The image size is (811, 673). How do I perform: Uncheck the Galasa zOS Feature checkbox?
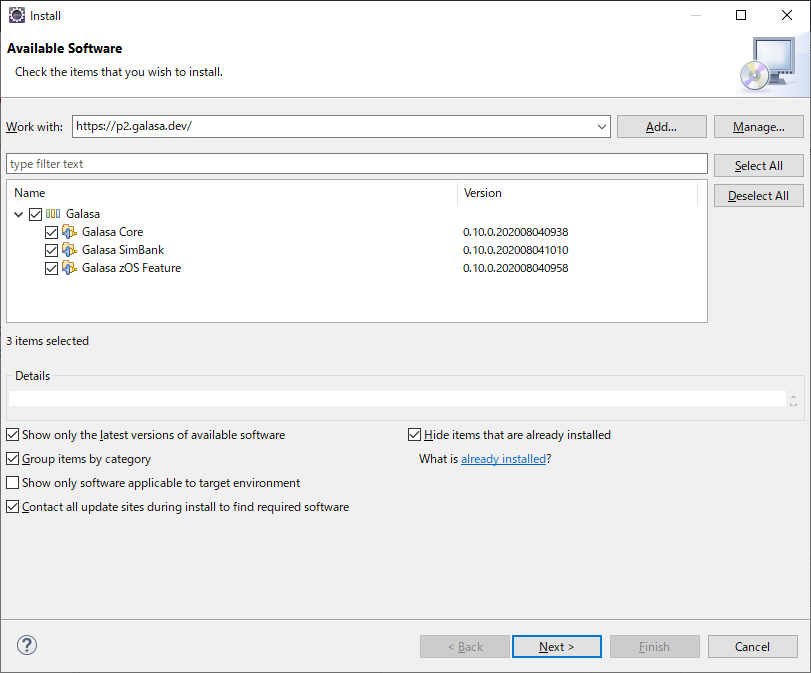[x=51, y=268]
